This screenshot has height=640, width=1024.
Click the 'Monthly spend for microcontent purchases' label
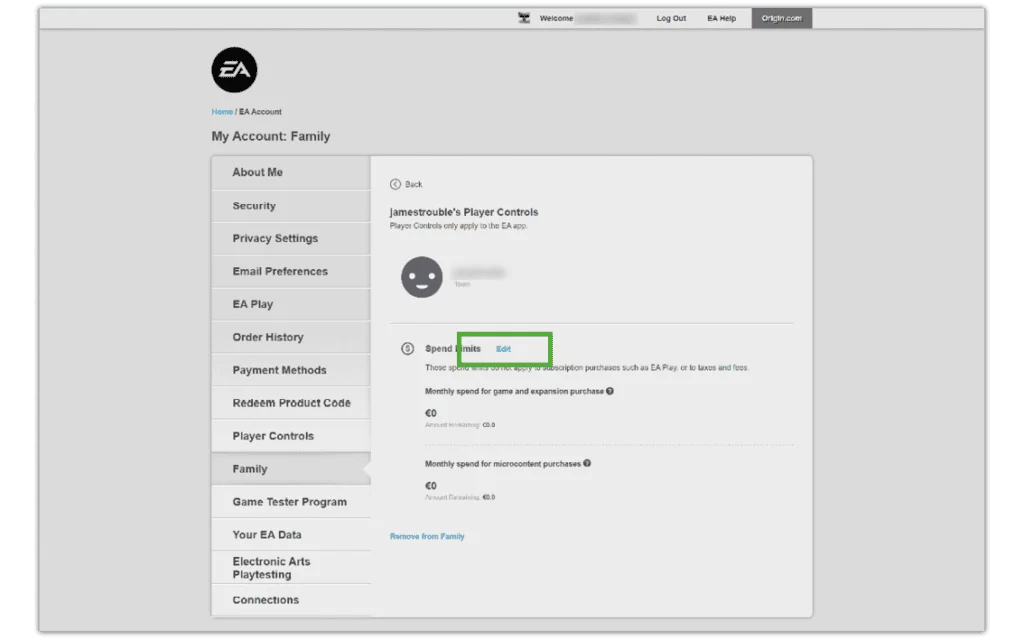(x=503, y=464)
